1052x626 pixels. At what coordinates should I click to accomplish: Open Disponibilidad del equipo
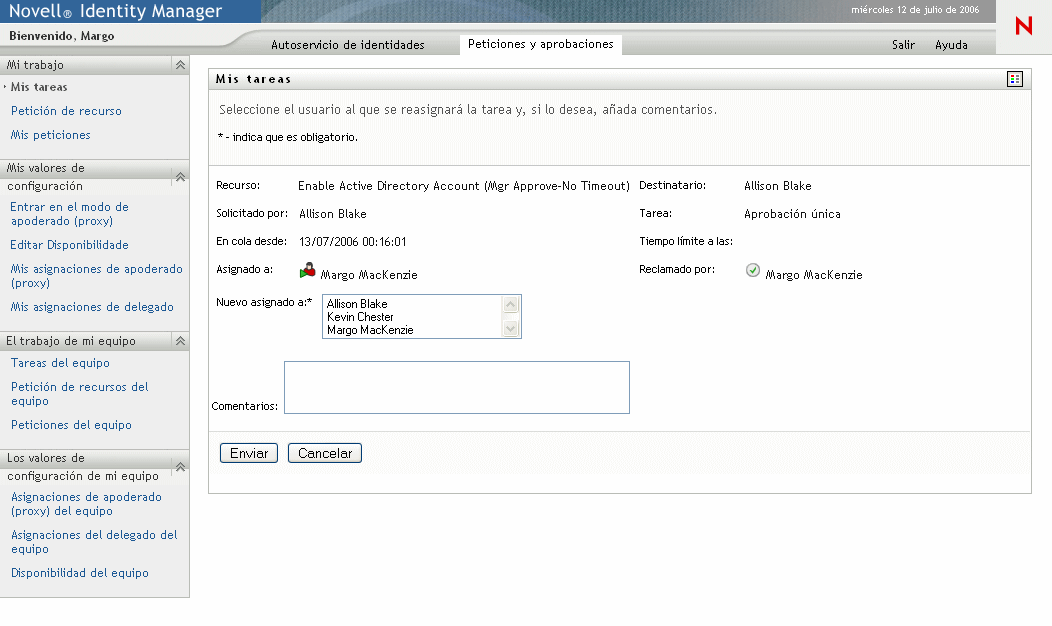(x=79, y=573)
